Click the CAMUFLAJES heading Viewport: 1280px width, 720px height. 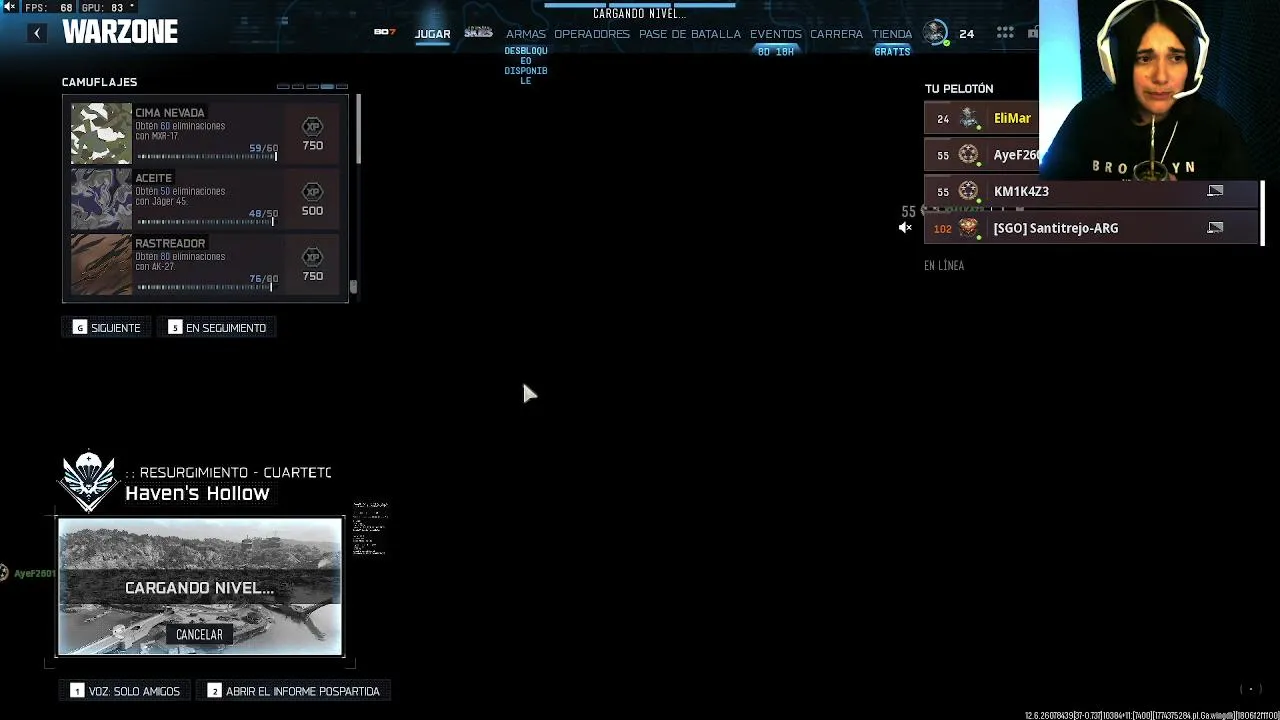coord(99,82)
